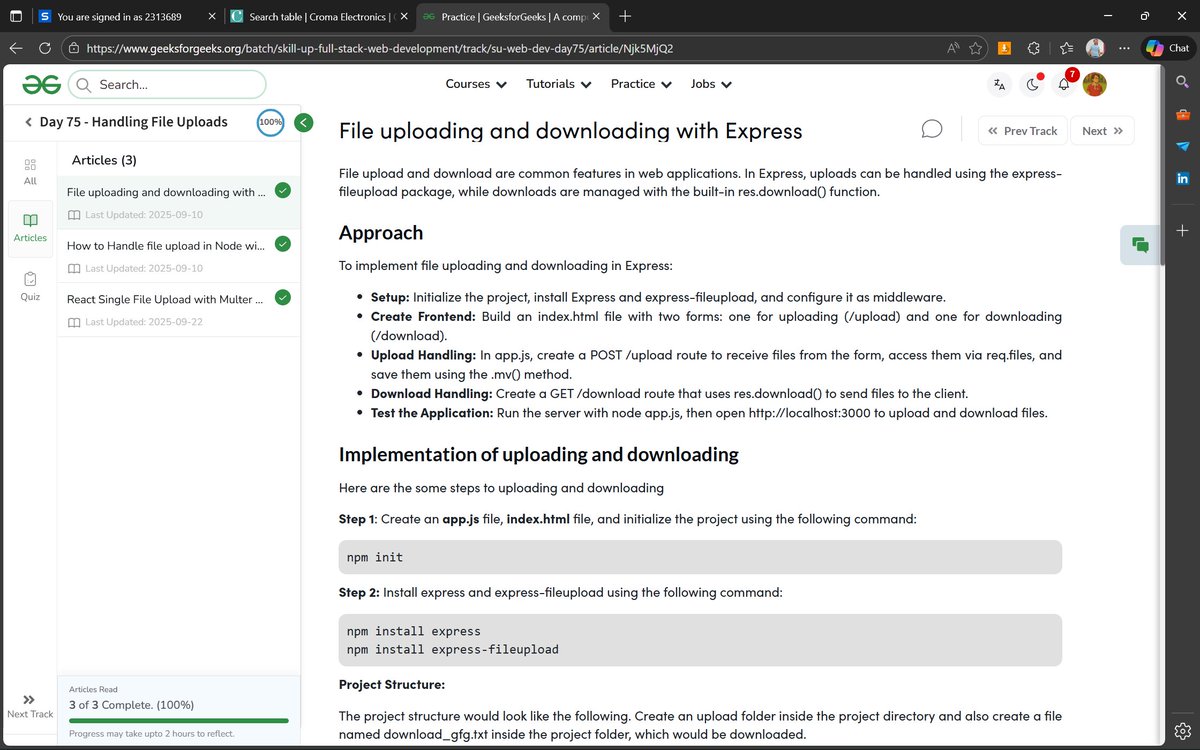This screenshot has width=1200, height=750.
Task: Share via the Telegram icon on right edge
Action: pos(1182,146)
